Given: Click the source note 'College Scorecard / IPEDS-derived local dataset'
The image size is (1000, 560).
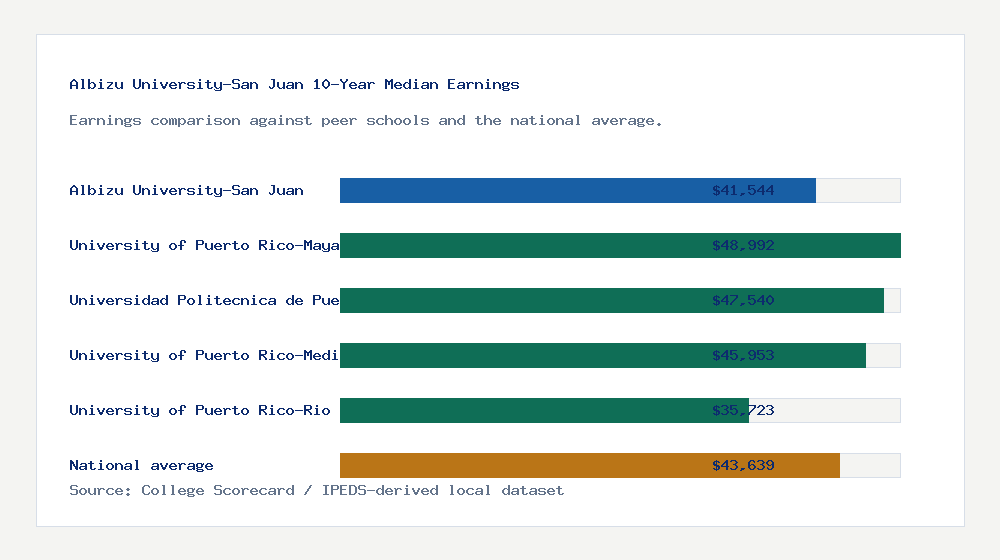Looking at the screenshot, I should click(x=353, y=490).
